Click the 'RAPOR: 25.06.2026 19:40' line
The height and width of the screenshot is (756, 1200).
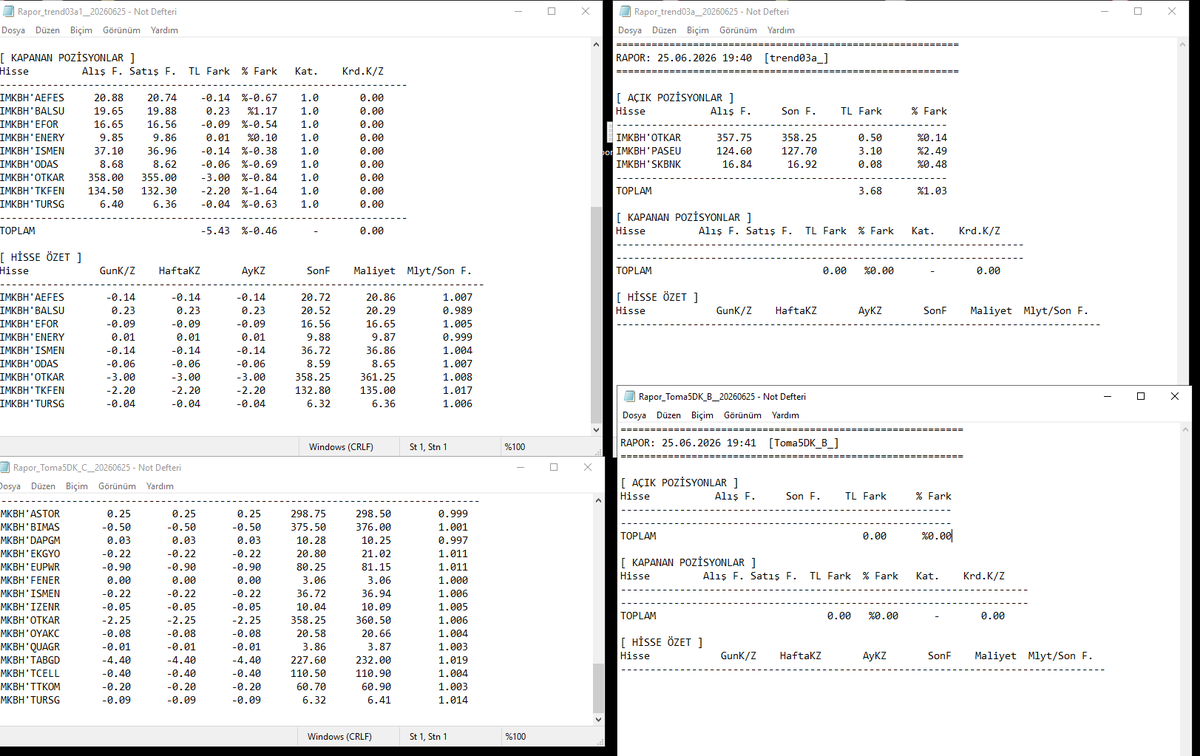pyautogui.click(x=686, y=58)
